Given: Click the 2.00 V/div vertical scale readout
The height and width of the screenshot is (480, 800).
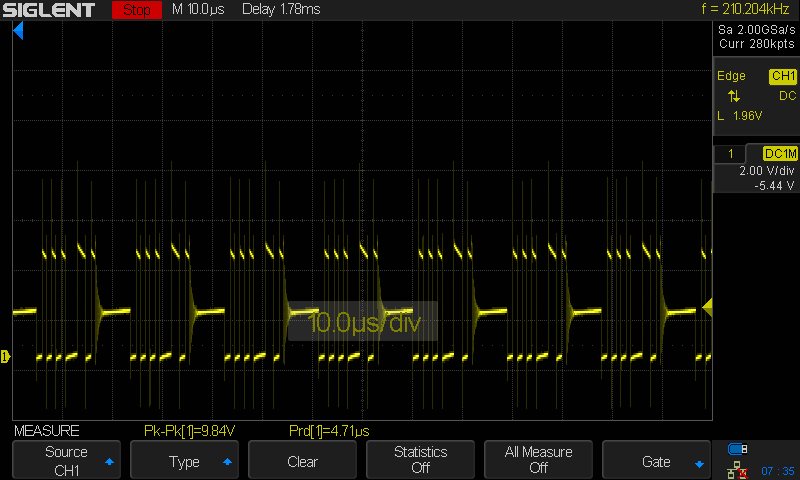Looking at the screenshot, I should tap(766, 171).
